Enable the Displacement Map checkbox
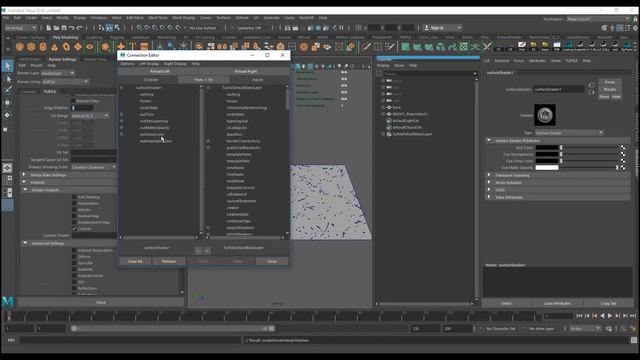The width and height of the screenshot is (640, 360). (x=74, y=222)
